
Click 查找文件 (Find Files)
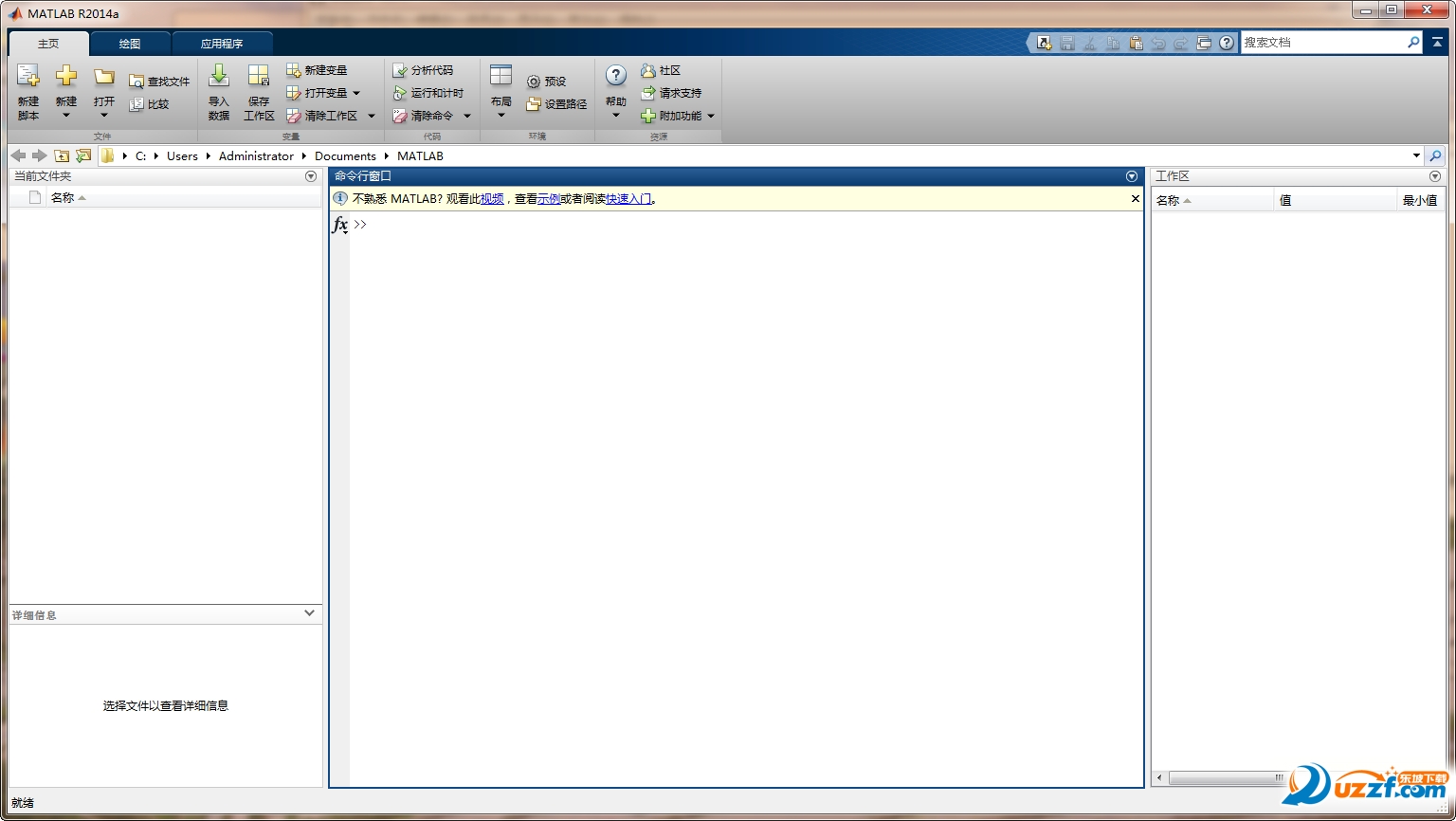[159, 82]
